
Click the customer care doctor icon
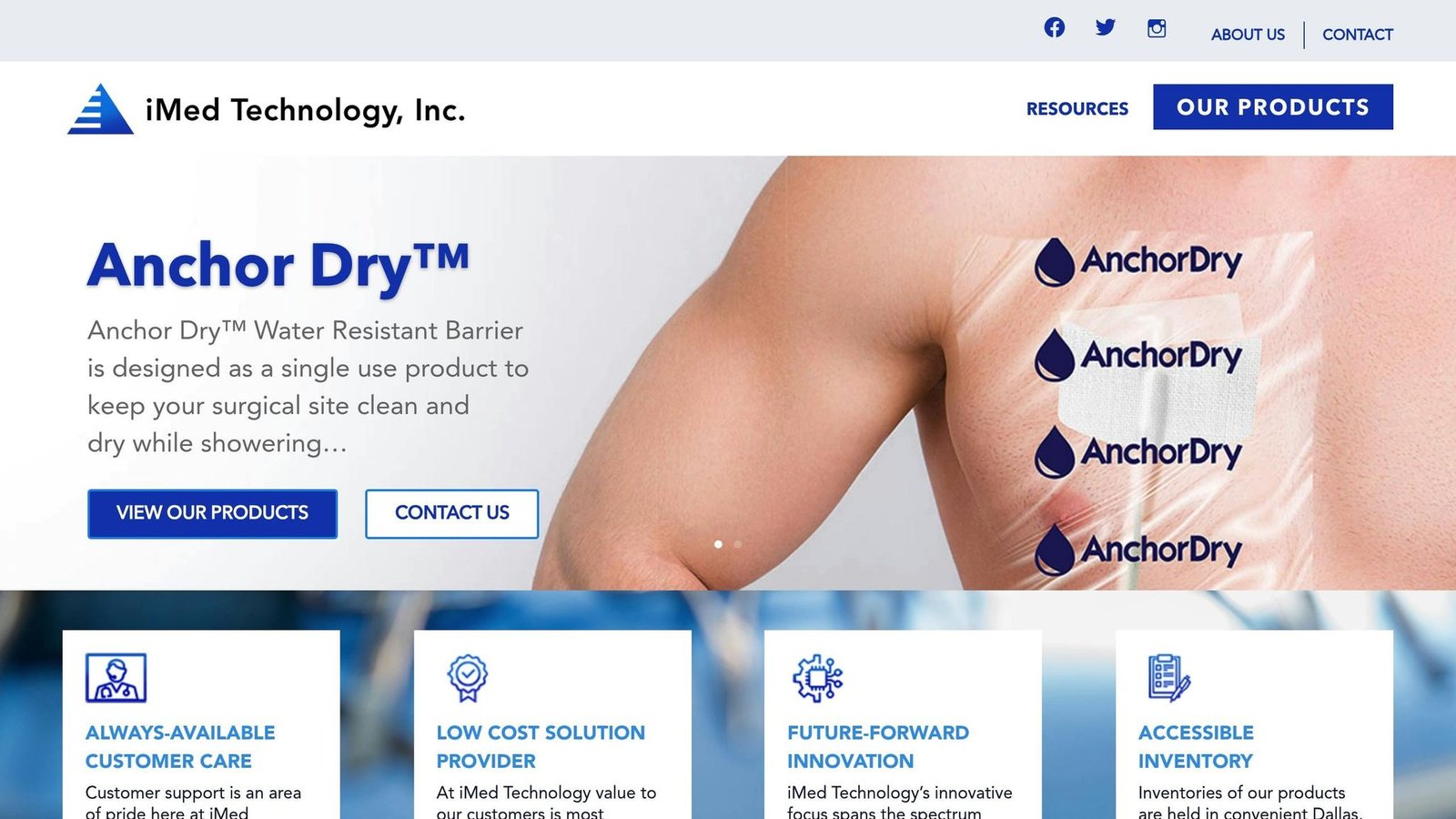click(x=116, y=677)
